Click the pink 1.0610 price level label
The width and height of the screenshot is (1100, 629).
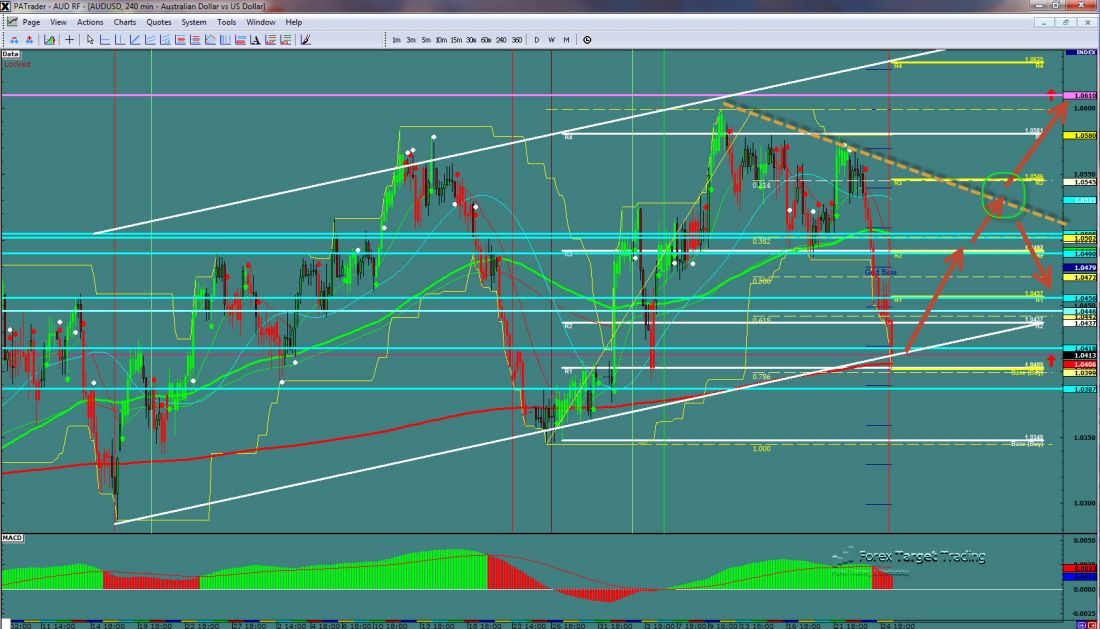(1083, 95)
